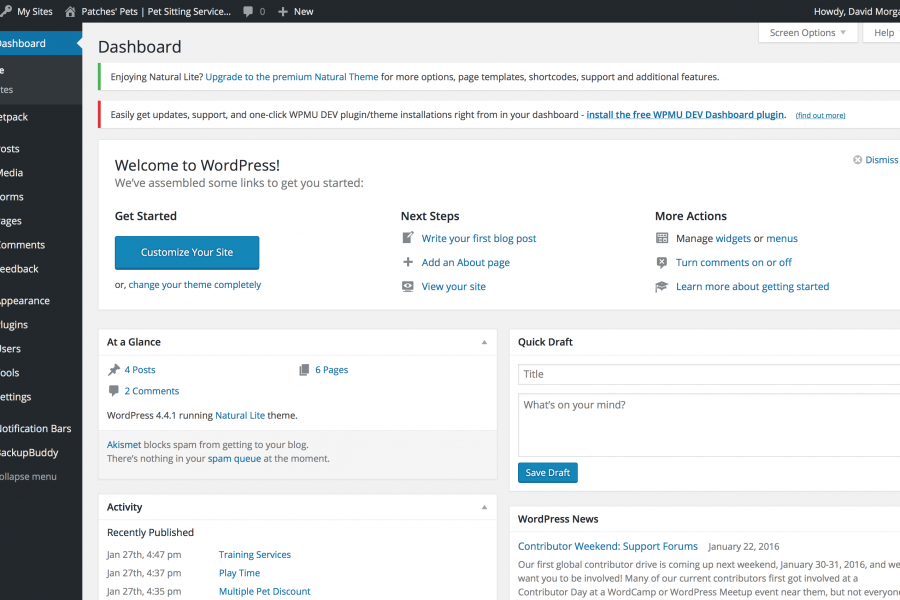Click the View your site link

pyautogui.click(x=453, y=287)
